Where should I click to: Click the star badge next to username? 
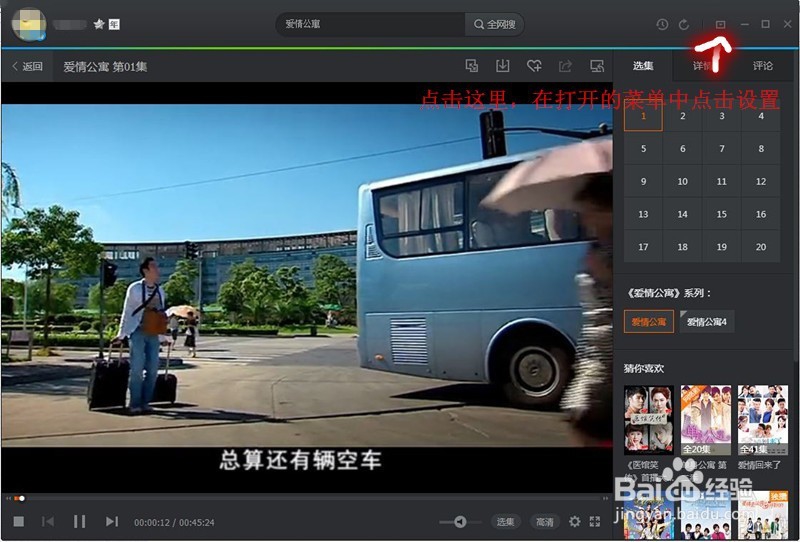(99, 24)
